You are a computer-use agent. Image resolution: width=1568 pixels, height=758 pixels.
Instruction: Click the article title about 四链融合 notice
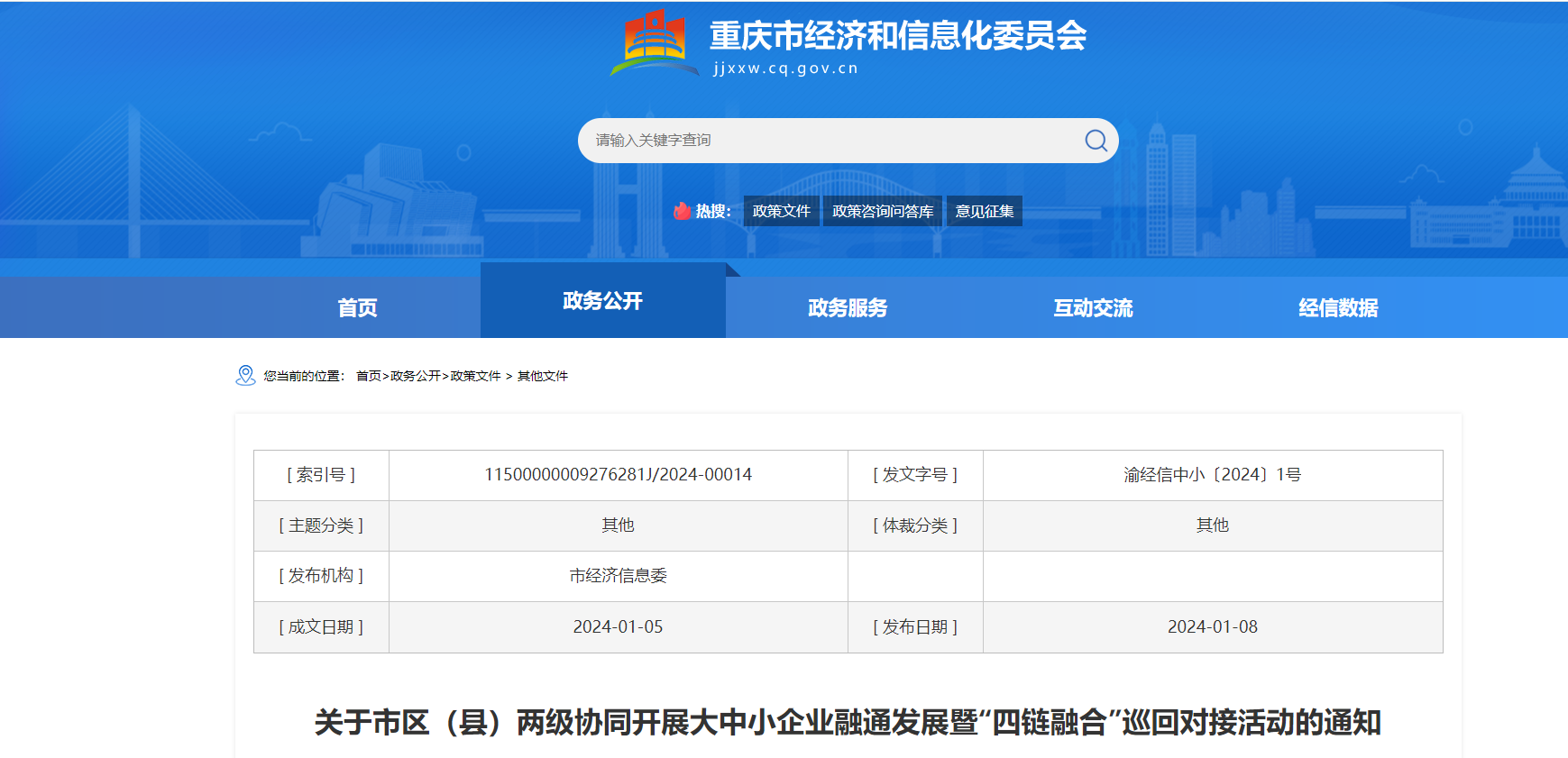pyautogui.click(x=848, y=722)
